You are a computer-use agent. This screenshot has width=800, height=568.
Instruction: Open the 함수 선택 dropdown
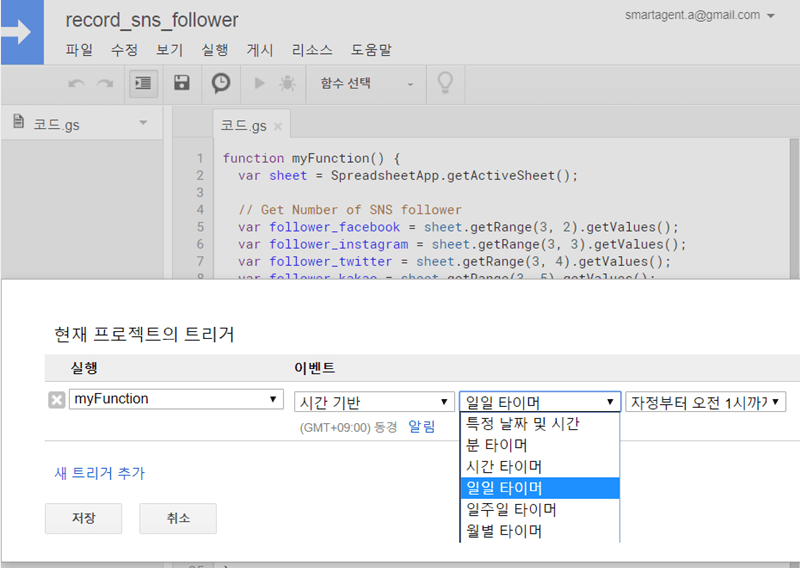(366, 84)
